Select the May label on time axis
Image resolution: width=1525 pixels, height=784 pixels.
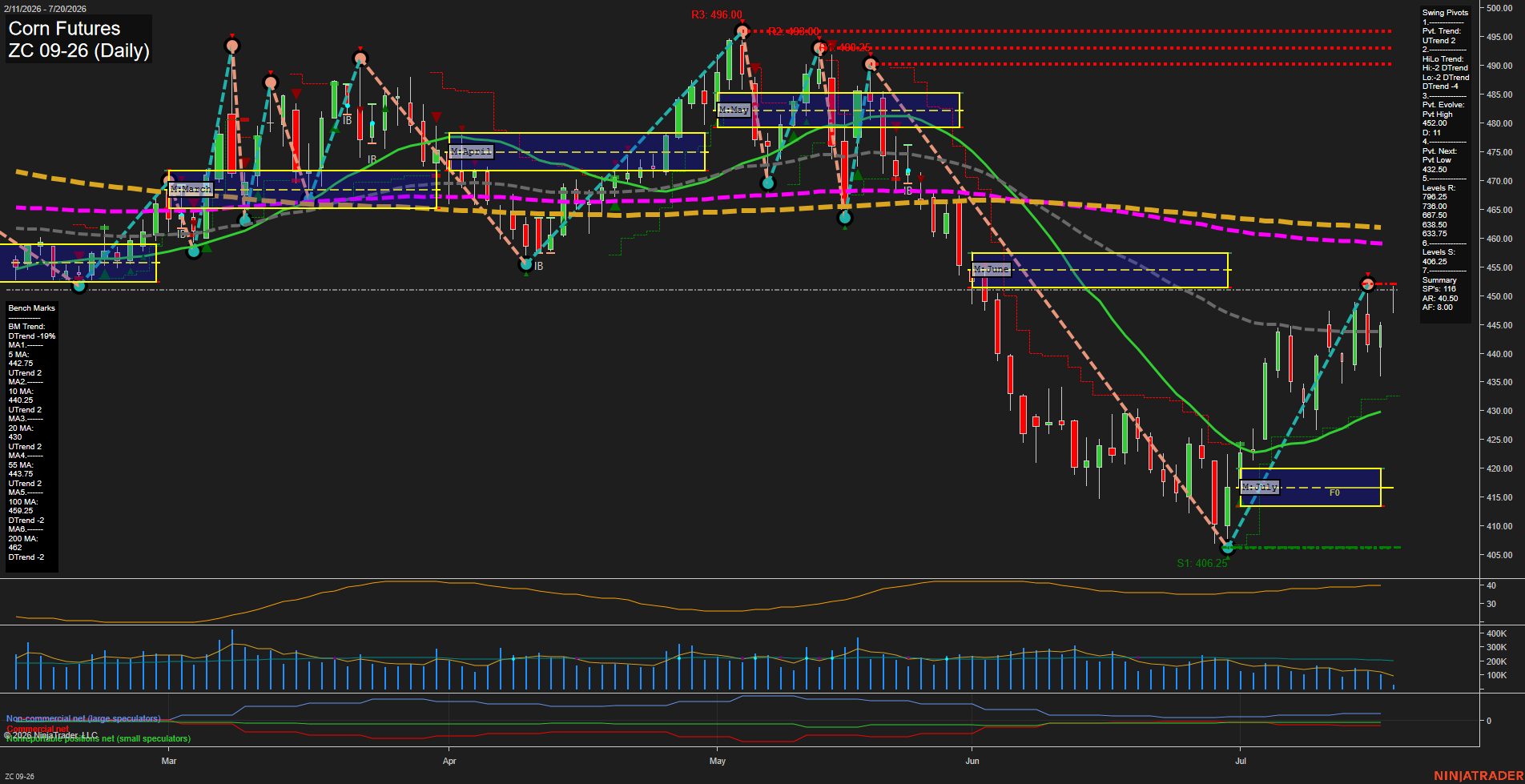click(718, 761)
